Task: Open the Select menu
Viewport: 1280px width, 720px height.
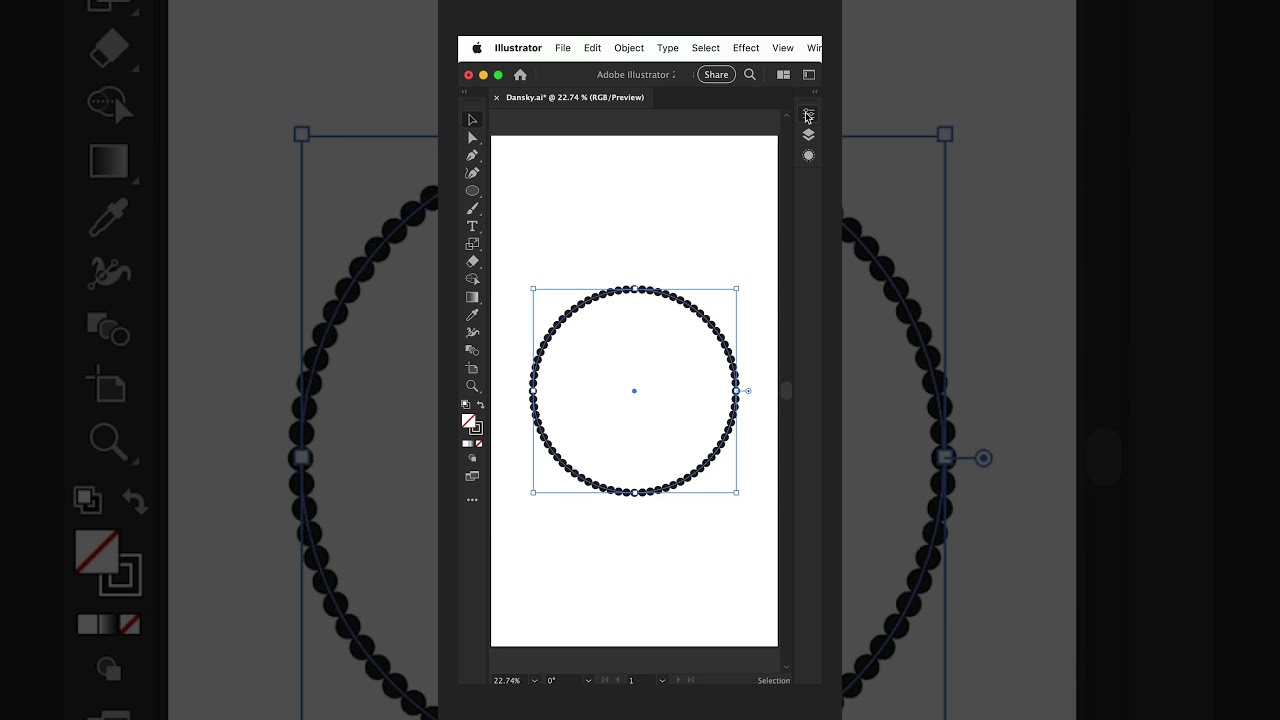Action: point(706,48)
